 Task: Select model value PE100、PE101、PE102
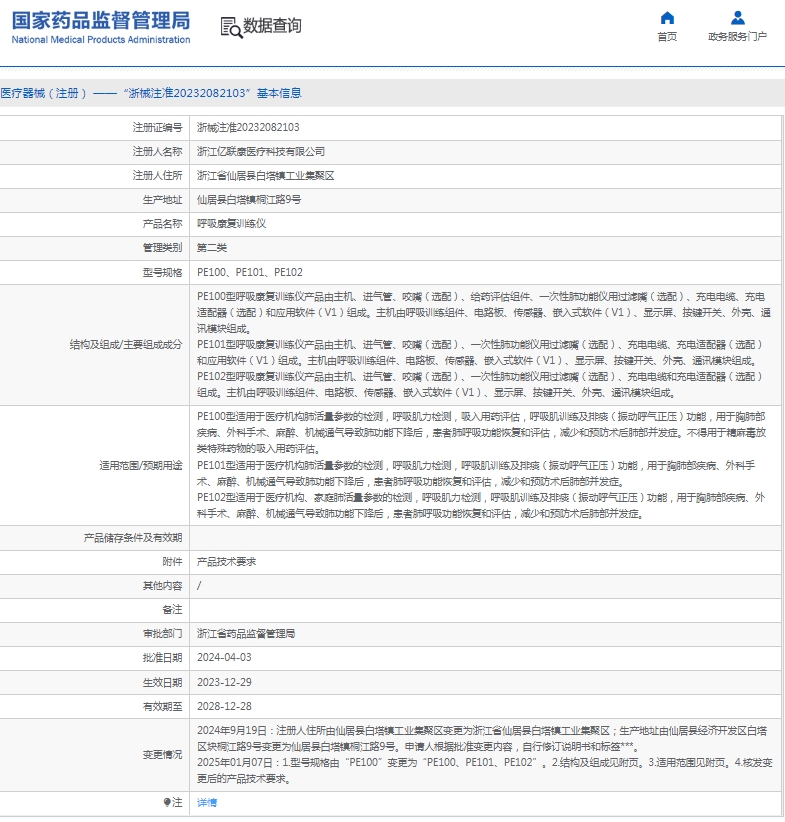pos(250,273)
